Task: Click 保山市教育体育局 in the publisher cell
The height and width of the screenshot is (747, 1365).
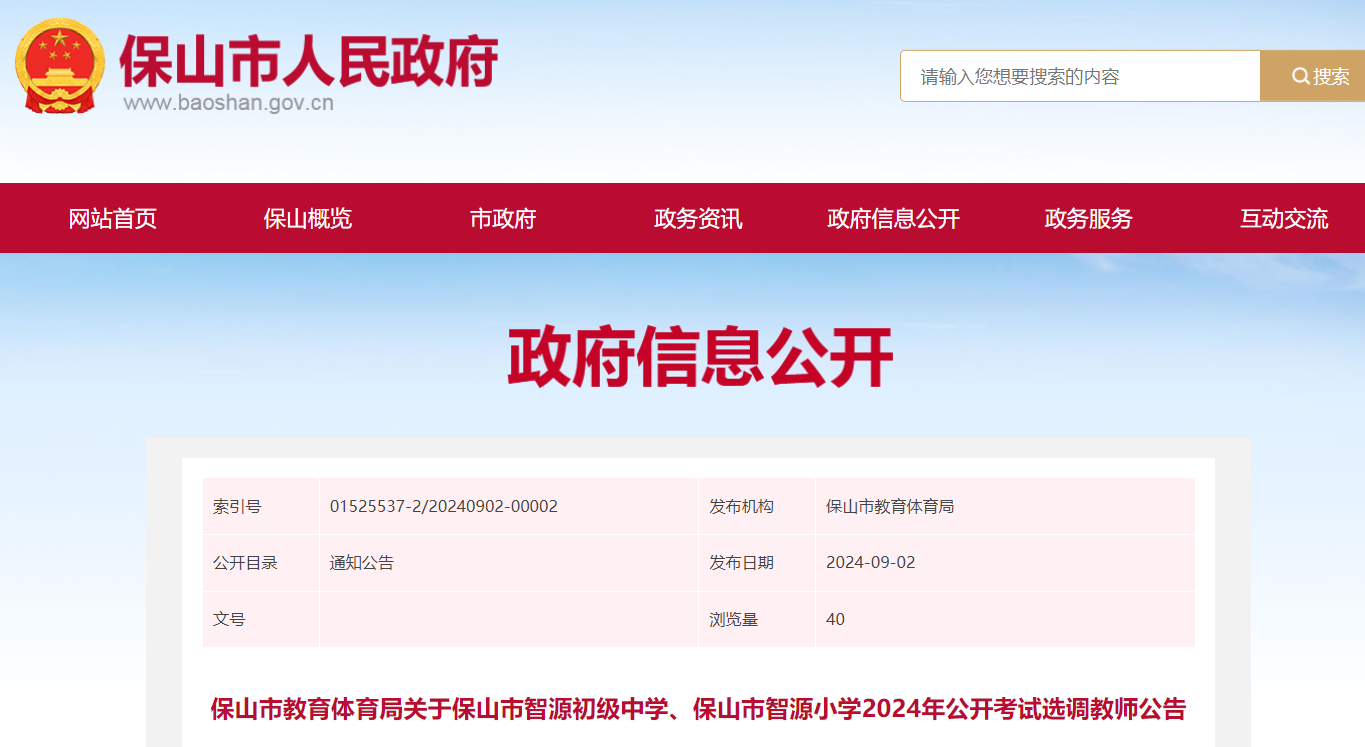Action: tap(890, 506)
